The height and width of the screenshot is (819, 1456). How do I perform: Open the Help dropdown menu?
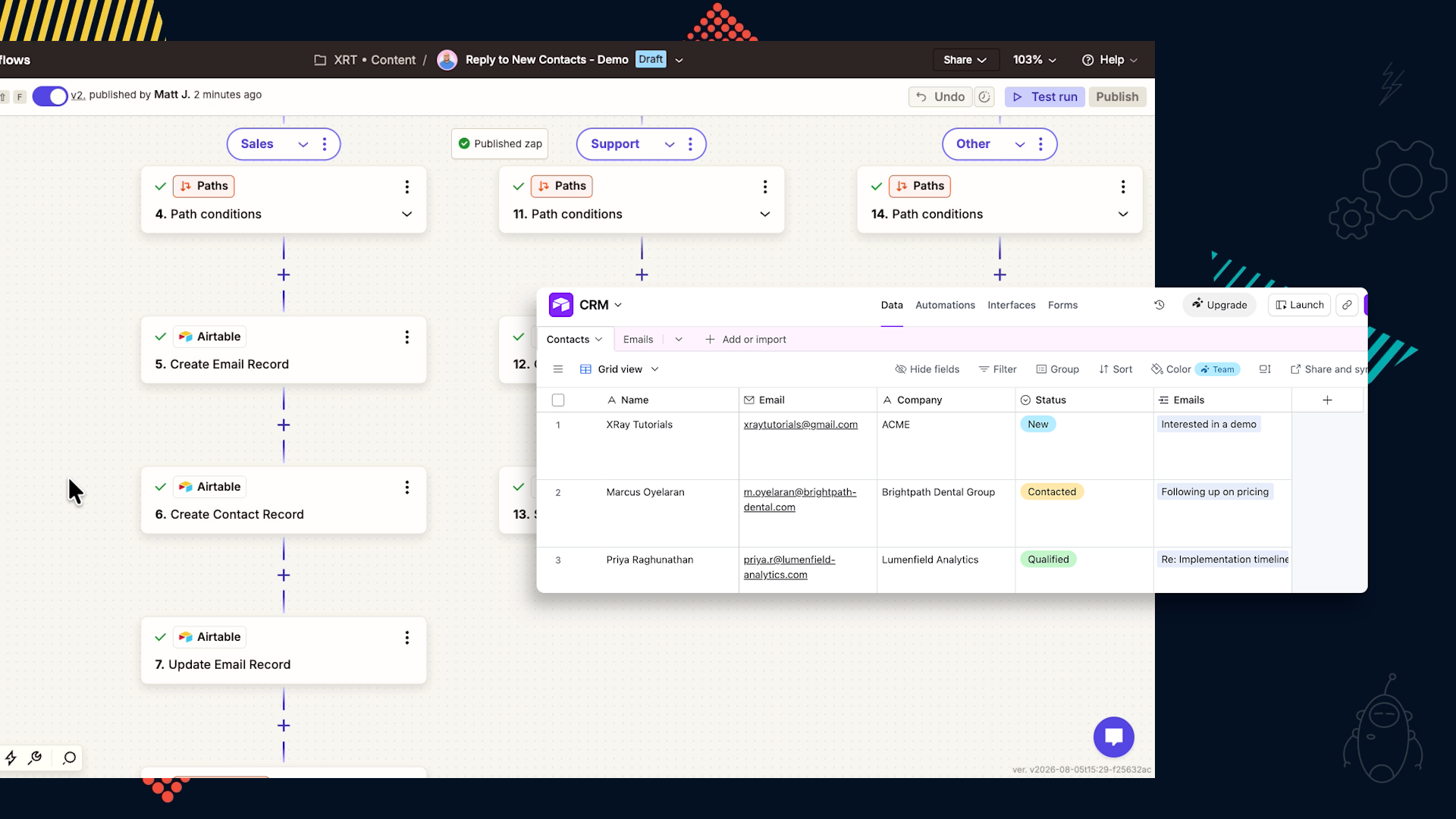1109,60
